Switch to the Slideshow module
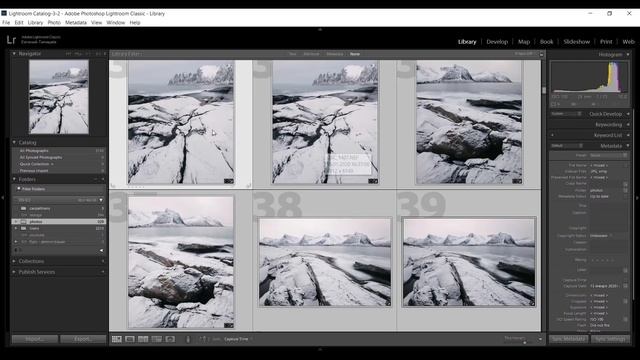Viewport: 640px width, 360px height. pyautogui.click(x=577, y=42)
